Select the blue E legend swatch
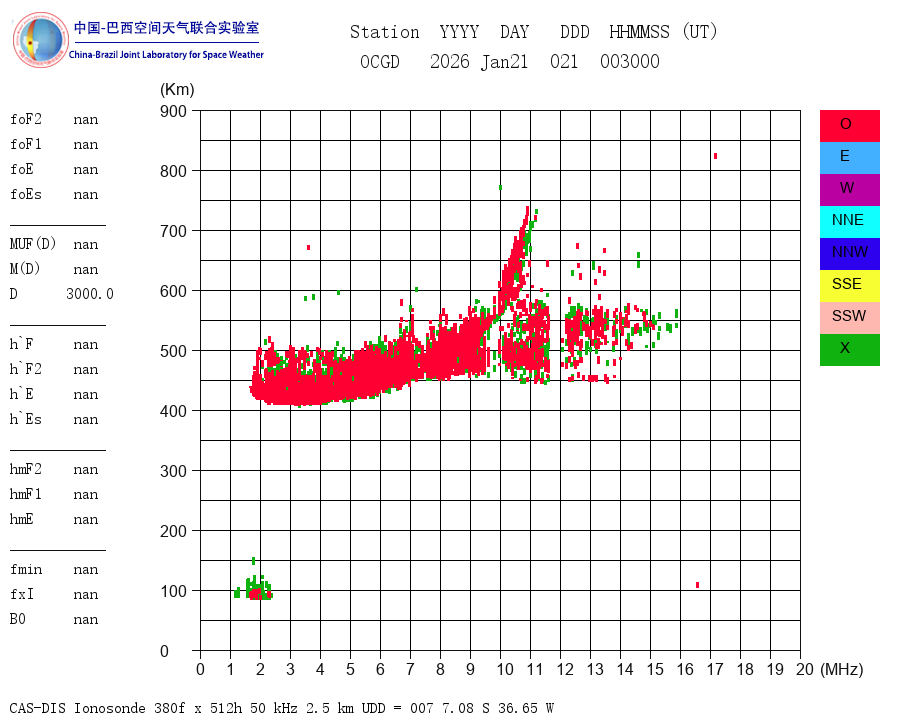The height and width of the screenshot is (720, 900). 849,158
